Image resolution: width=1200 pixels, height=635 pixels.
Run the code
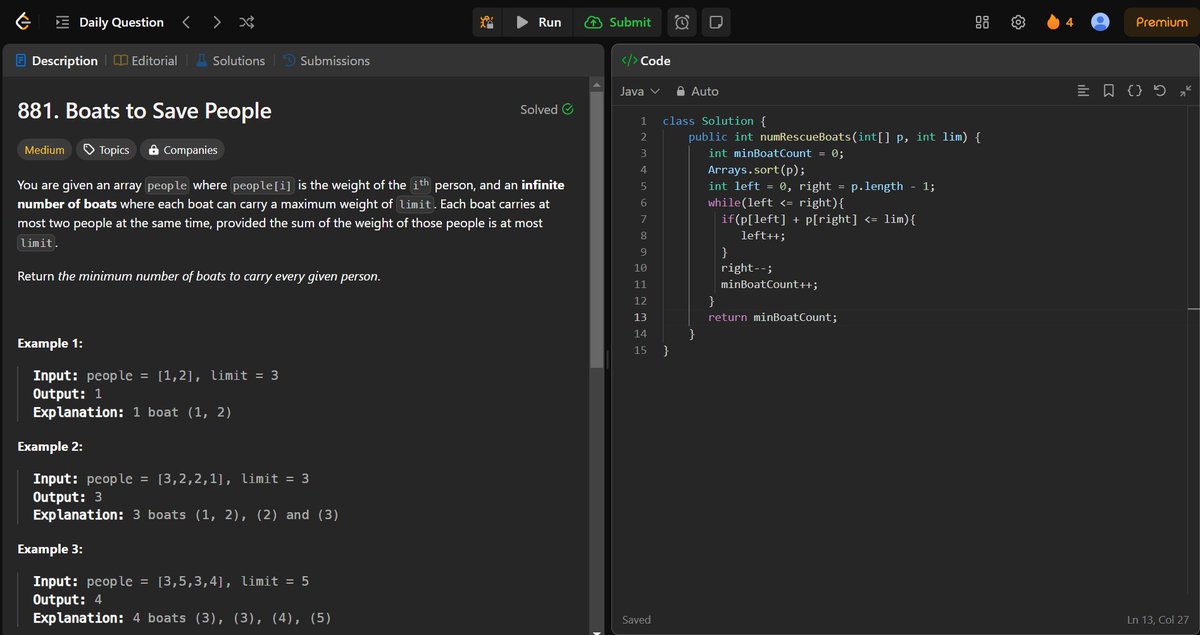coord(539,22)
